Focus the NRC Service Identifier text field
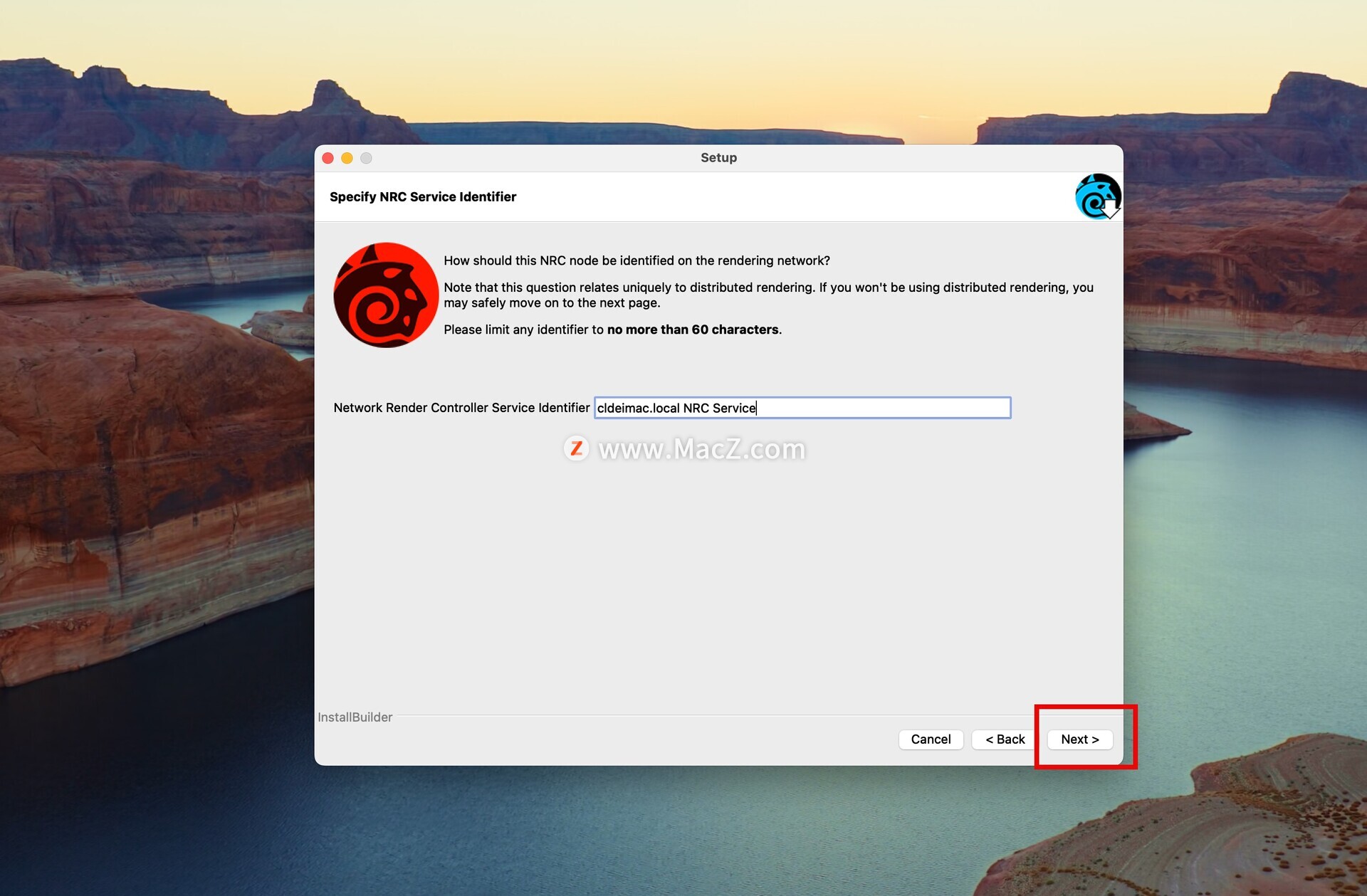This screenshot has height=896, width=1367. tap(802, 408)
